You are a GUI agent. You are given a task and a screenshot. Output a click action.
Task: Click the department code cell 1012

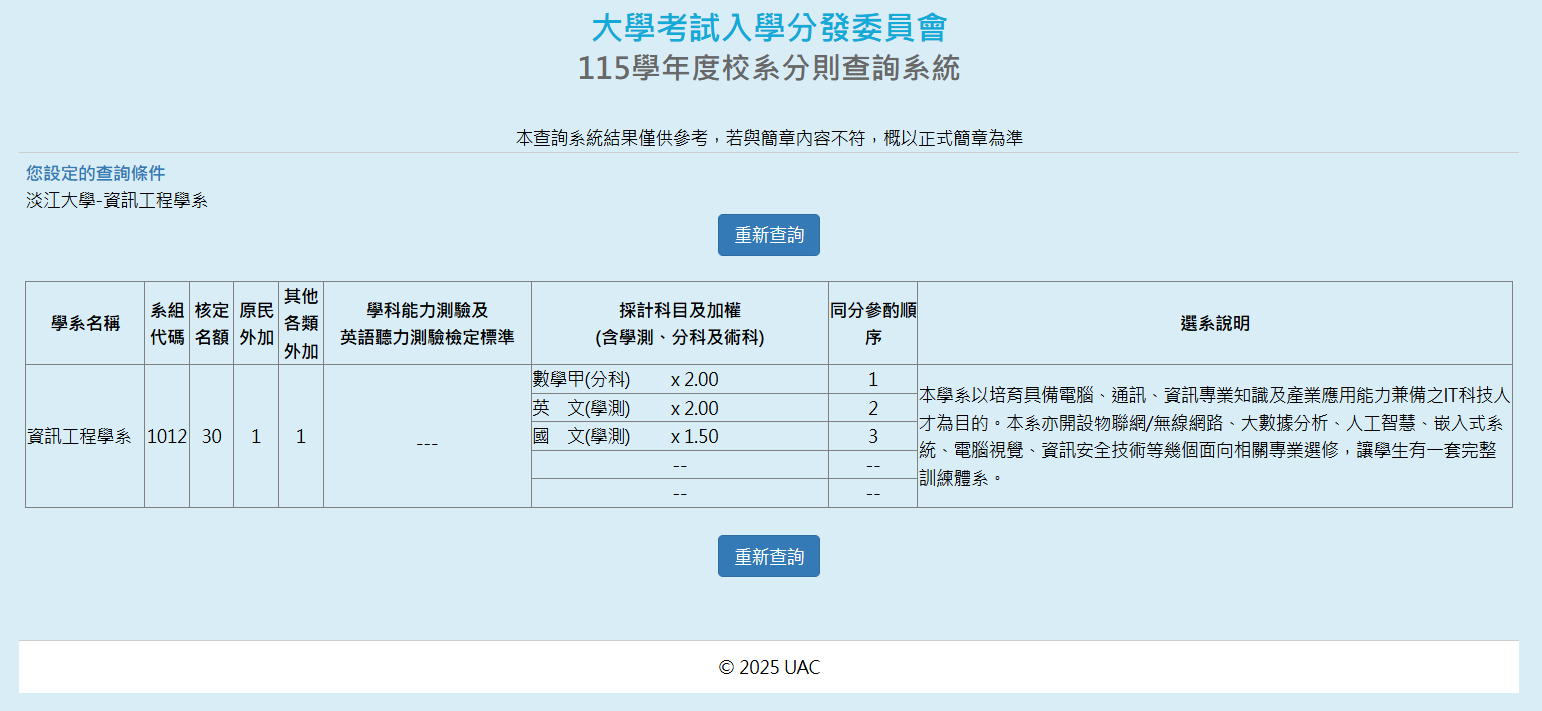coord(167,437)
